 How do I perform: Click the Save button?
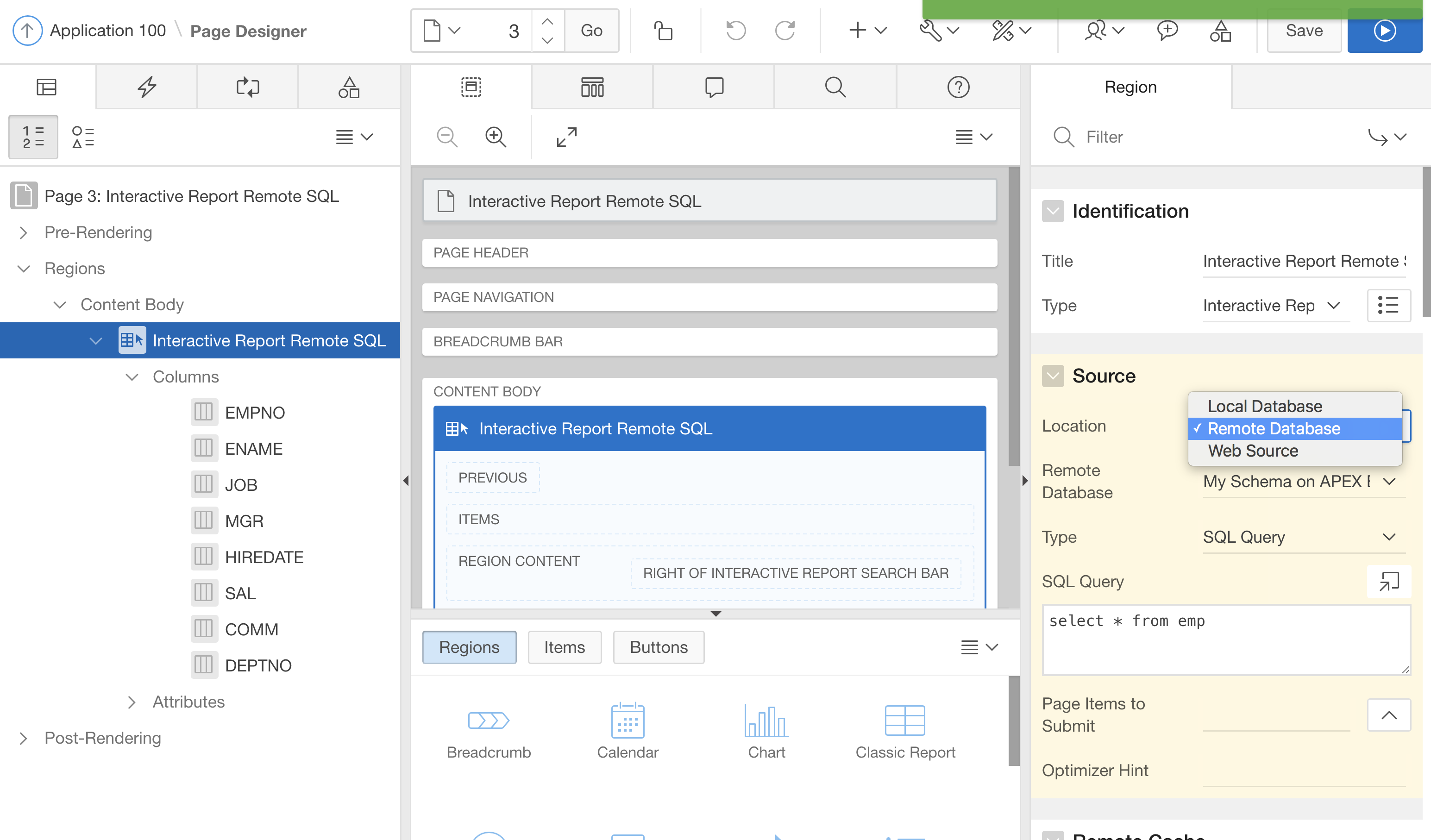pos(1304,31)
